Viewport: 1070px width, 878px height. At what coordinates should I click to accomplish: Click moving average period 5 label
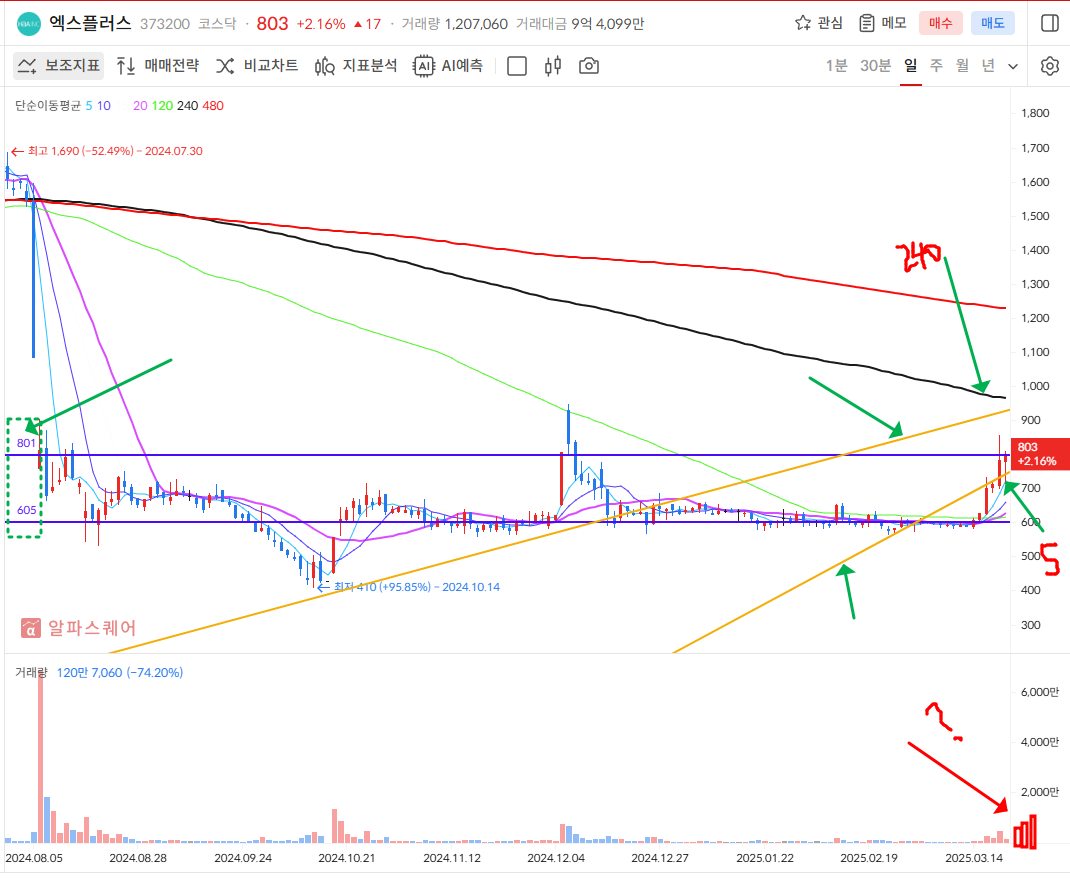click(89, 106)
